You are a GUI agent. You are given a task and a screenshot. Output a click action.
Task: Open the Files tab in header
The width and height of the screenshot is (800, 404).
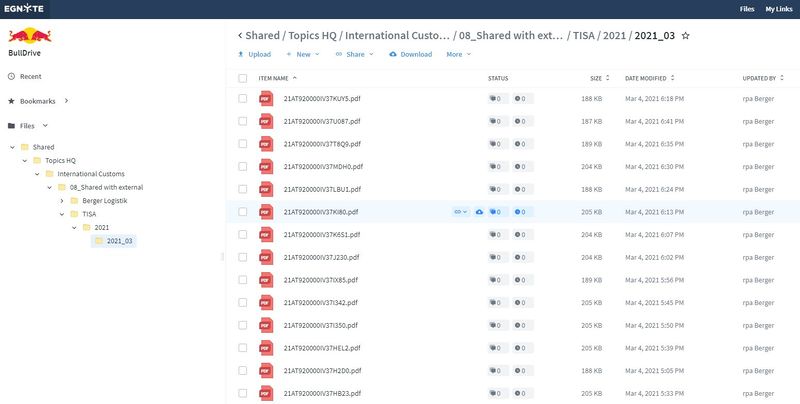pyautogui.click(x=747, y=9)
